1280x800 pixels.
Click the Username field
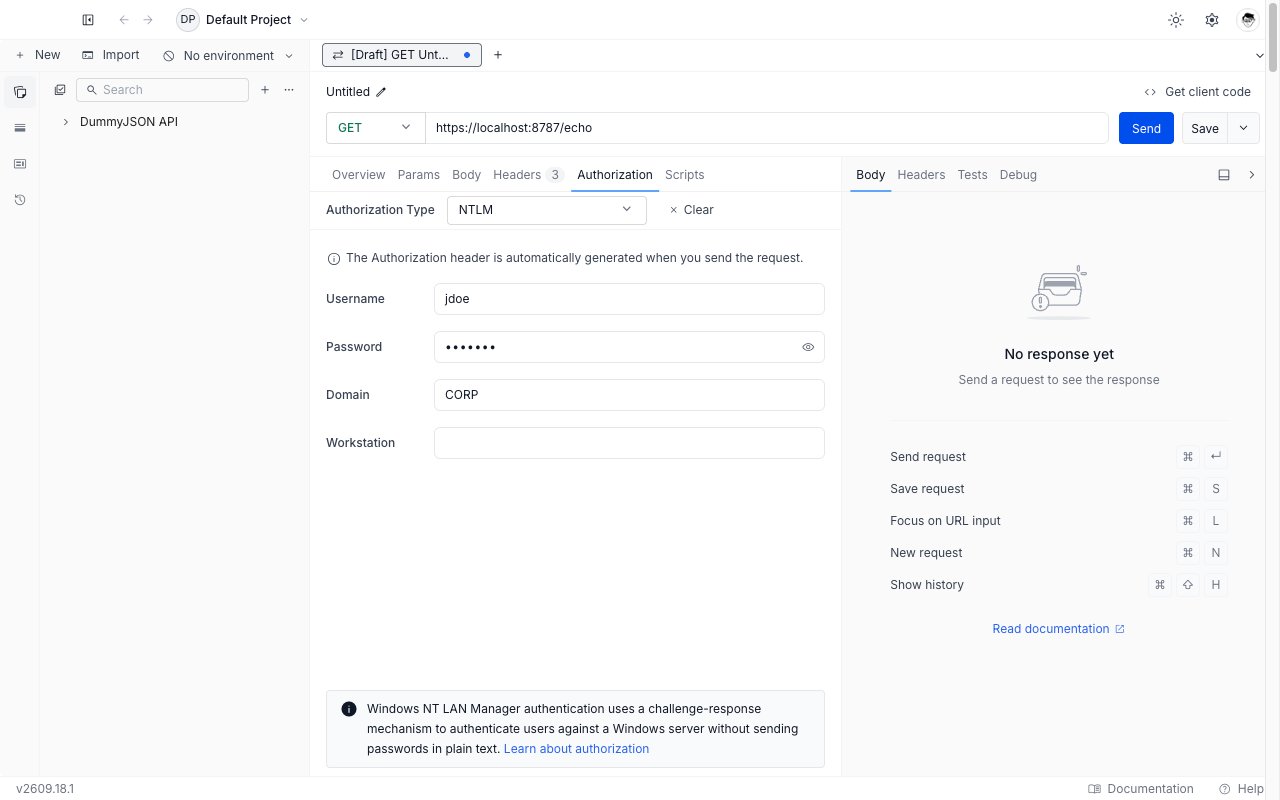pos(629,299)
